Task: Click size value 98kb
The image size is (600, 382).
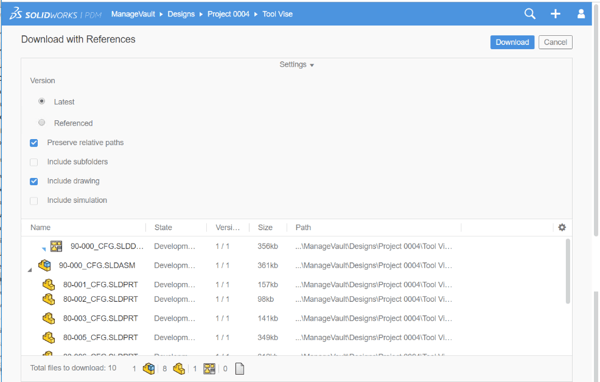Action: click(x=266, y=299)
